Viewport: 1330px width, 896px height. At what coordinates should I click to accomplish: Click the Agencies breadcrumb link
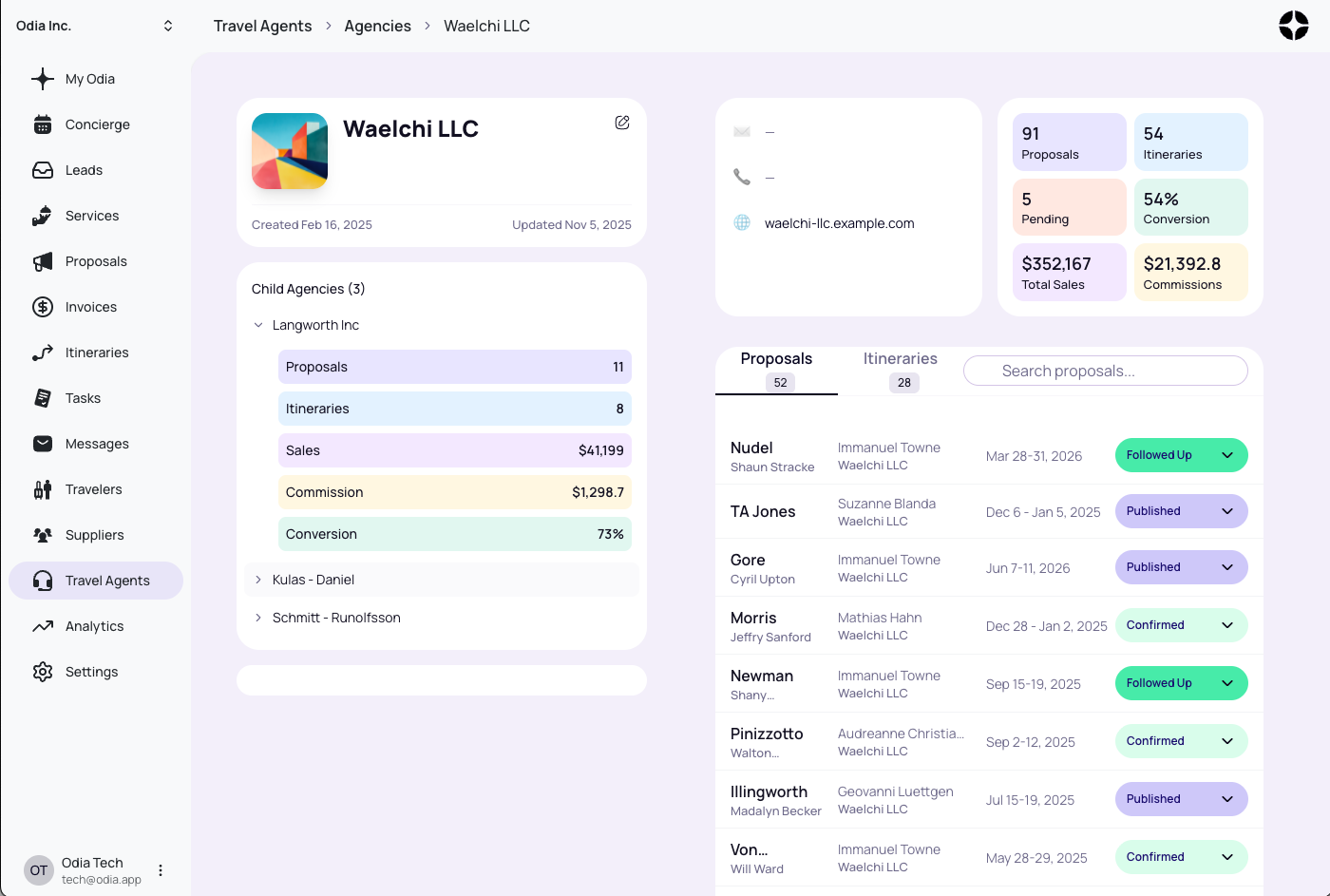pos(377,26)
